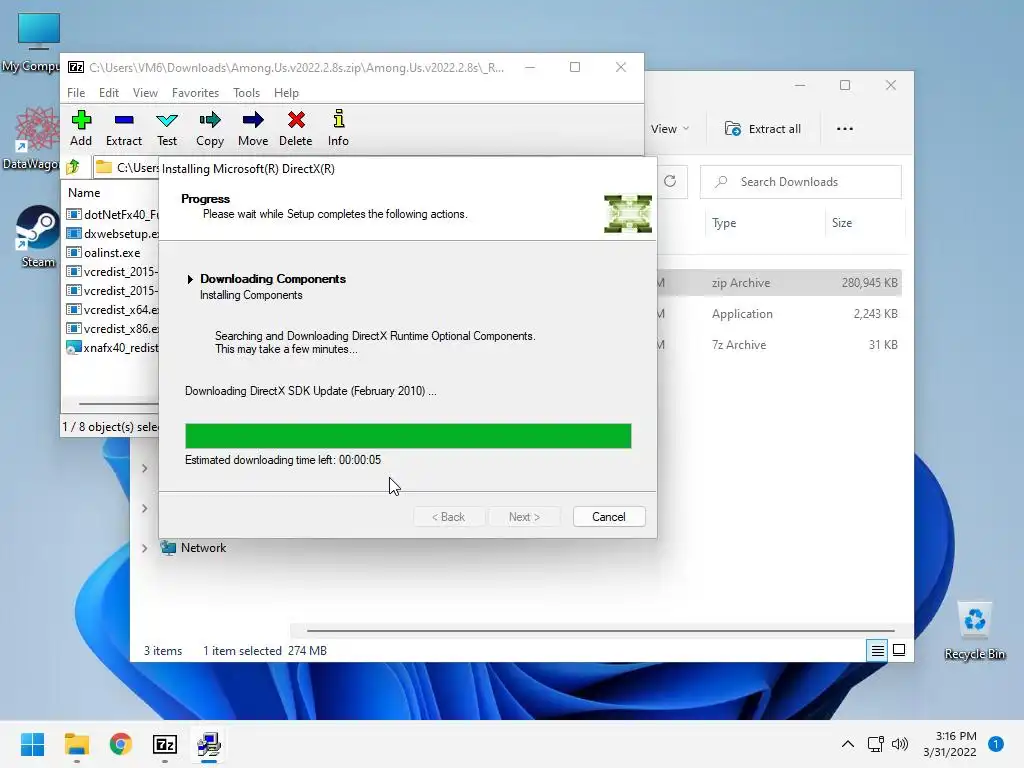The width and height of the screenshot is (1024, 768).
Task: Select vcredist_x86 file in 7-Zip list
Action: click(112, 328)
